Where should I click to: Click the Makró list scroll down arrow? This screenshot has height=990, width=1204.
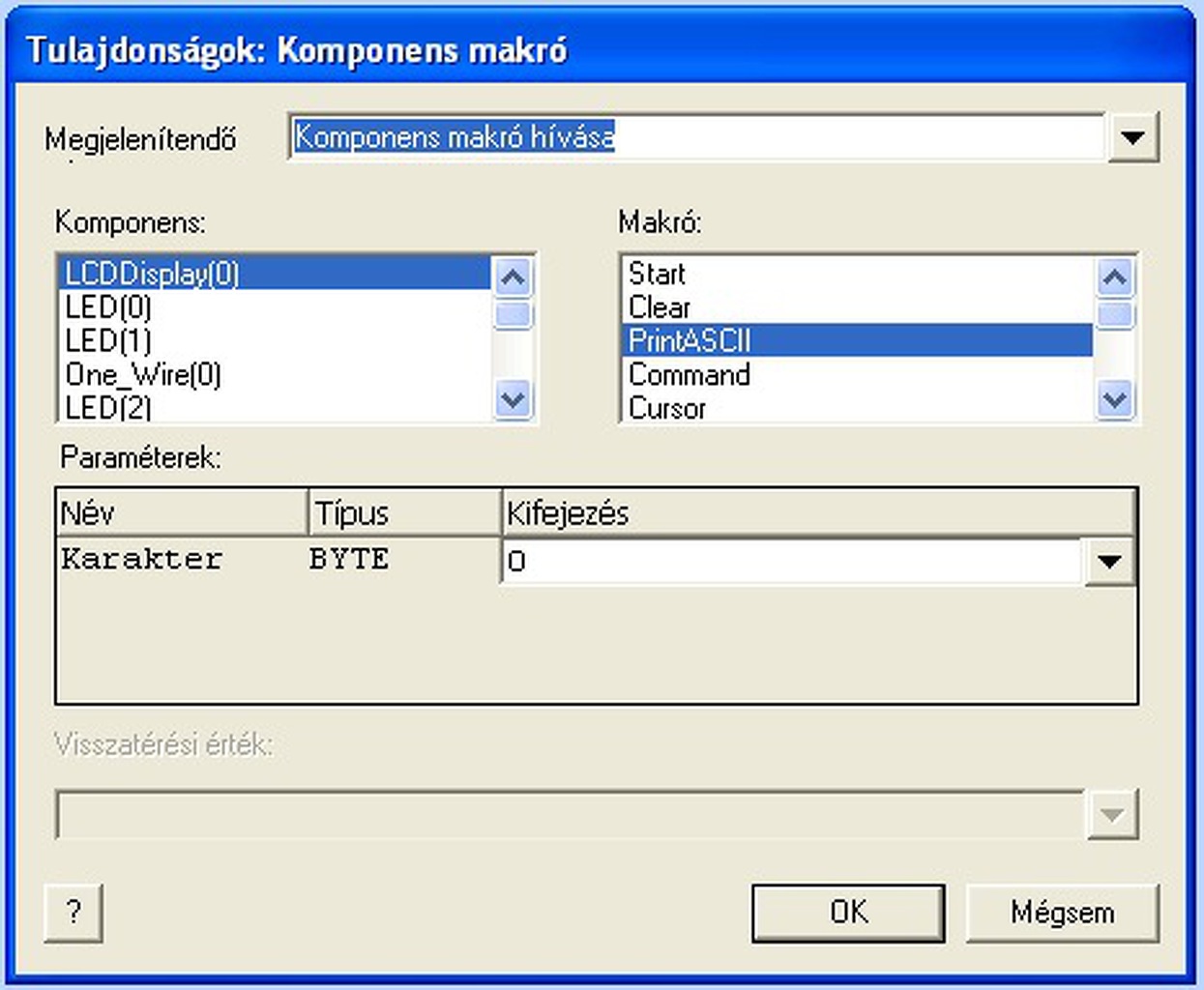[1115, 398]
